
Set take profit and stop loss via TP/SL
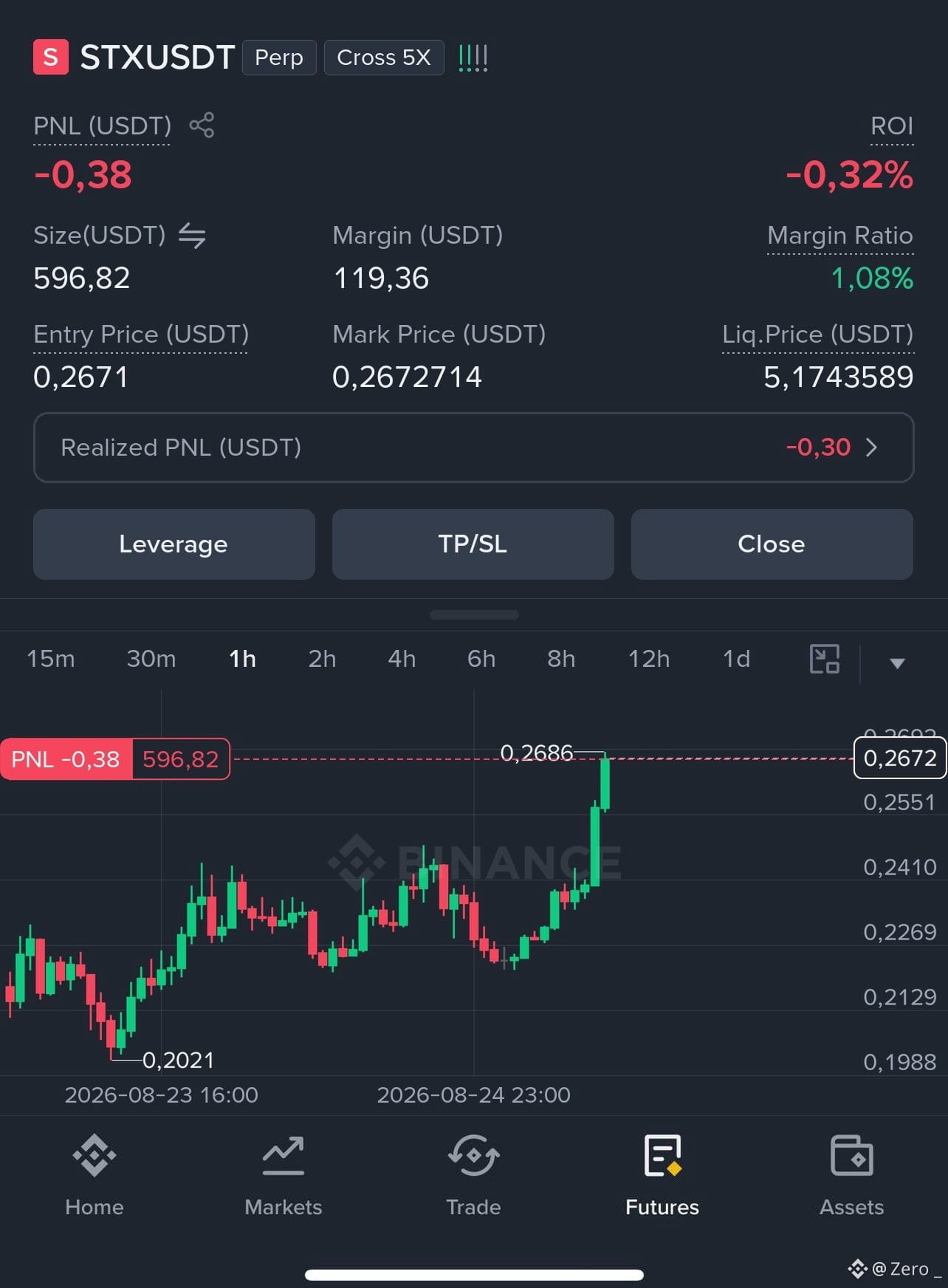[473, 544]
